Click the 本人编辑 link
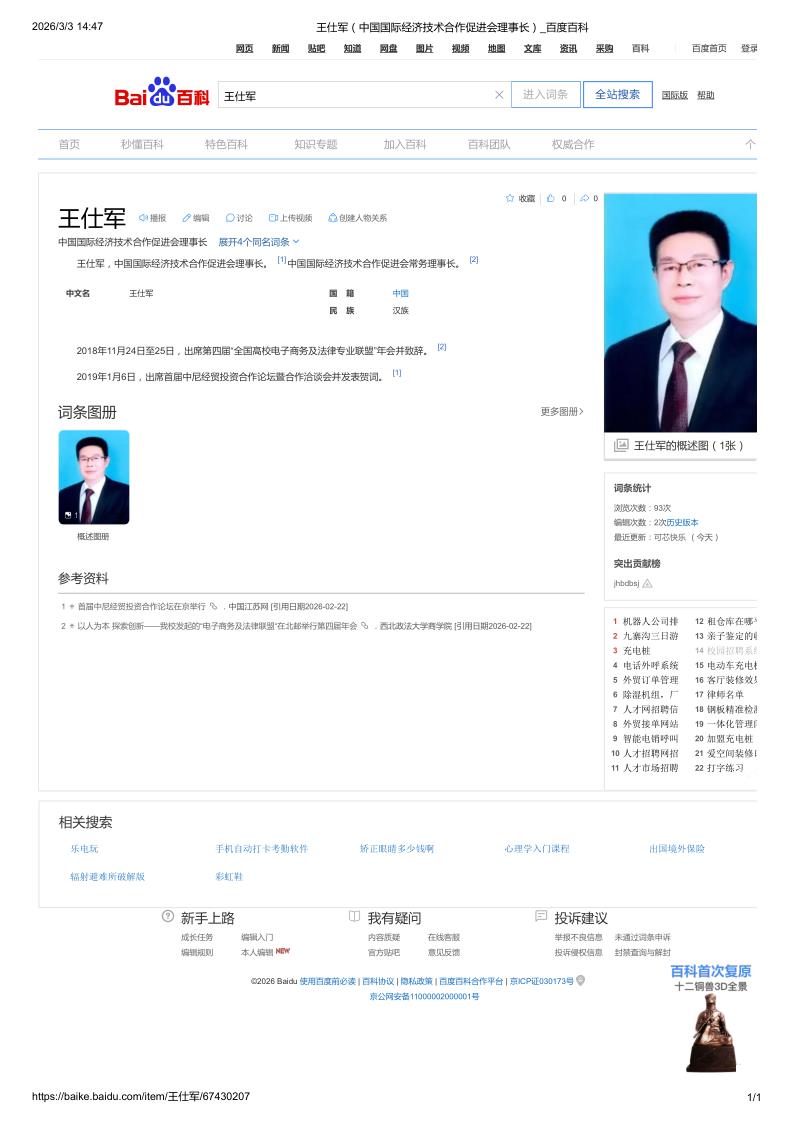794x1123 pixels. tap(257, 953)
